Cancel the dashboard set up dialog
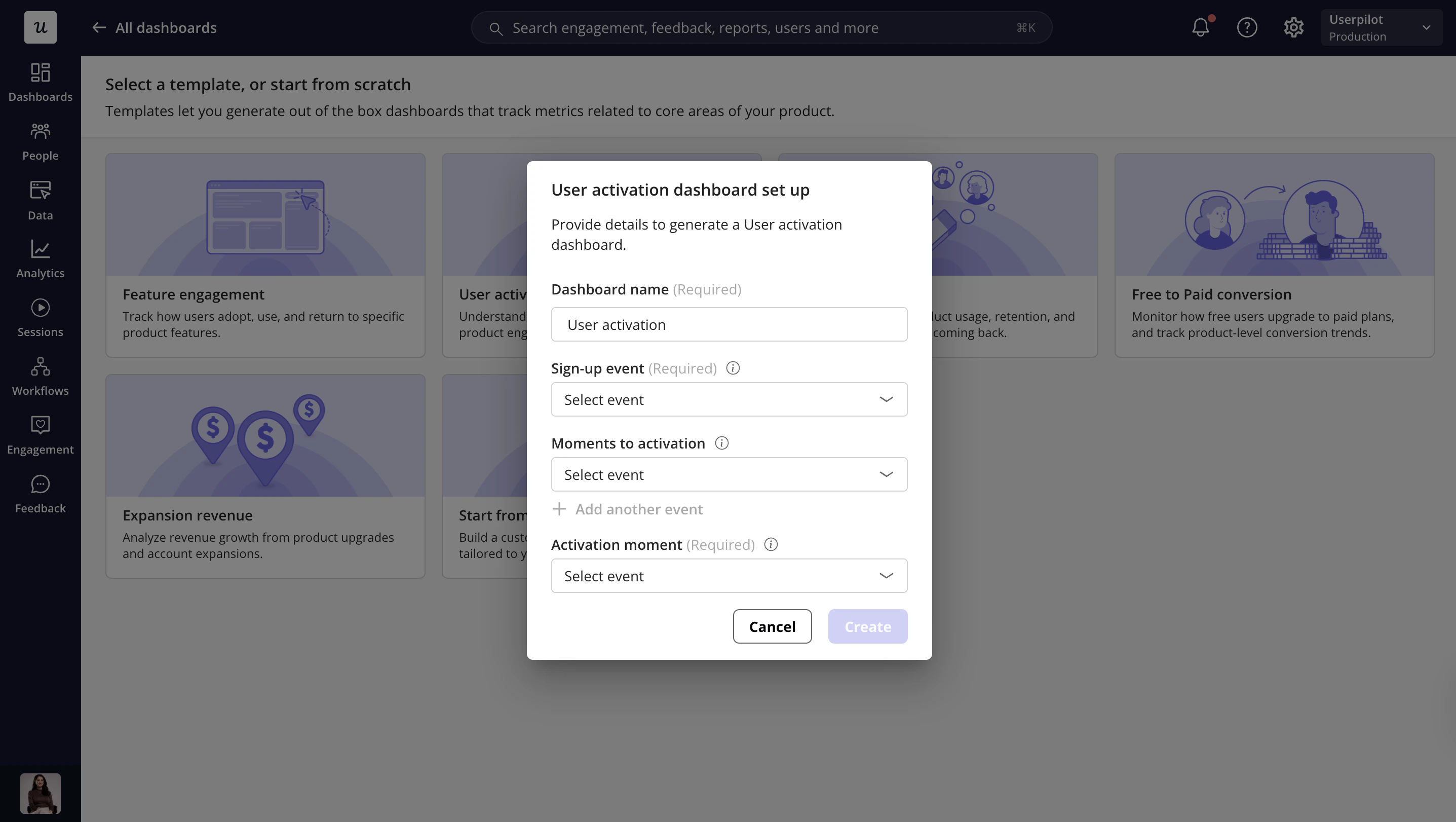1456x822 pixels. pyautogui.click(x=772, y=626)
